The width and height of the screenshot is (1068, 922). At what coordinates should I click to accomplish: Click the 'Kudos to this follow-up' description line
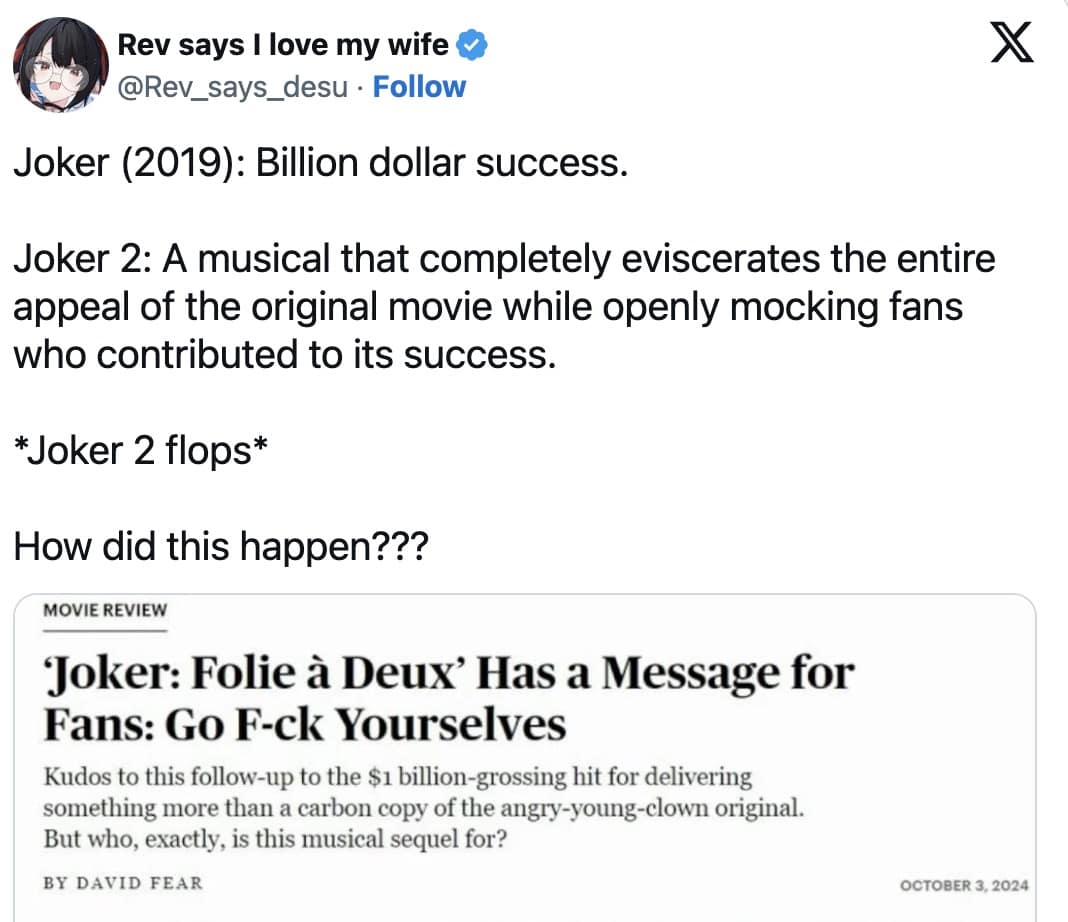coord(397,777)
